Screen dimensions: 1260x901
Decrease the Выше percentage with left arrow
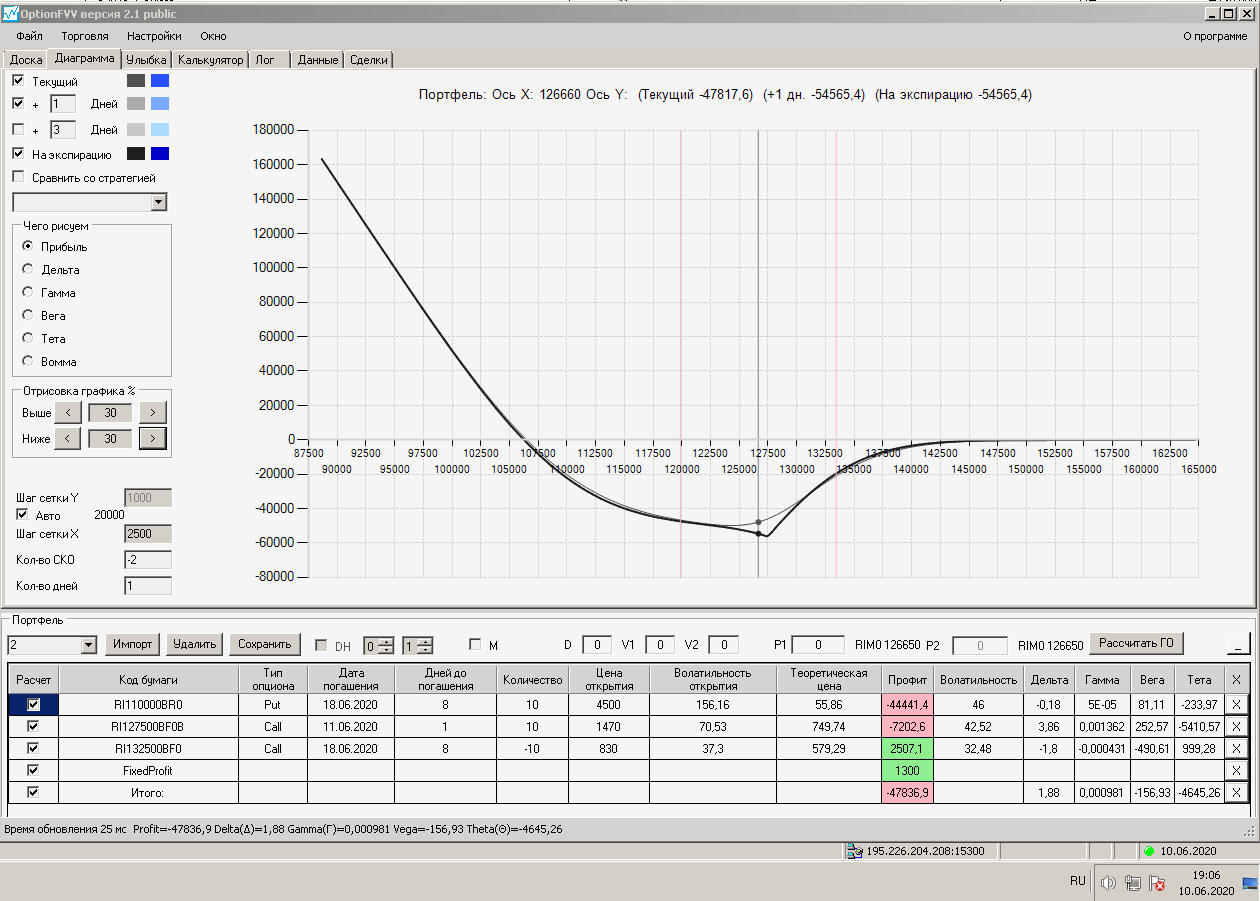67,412
